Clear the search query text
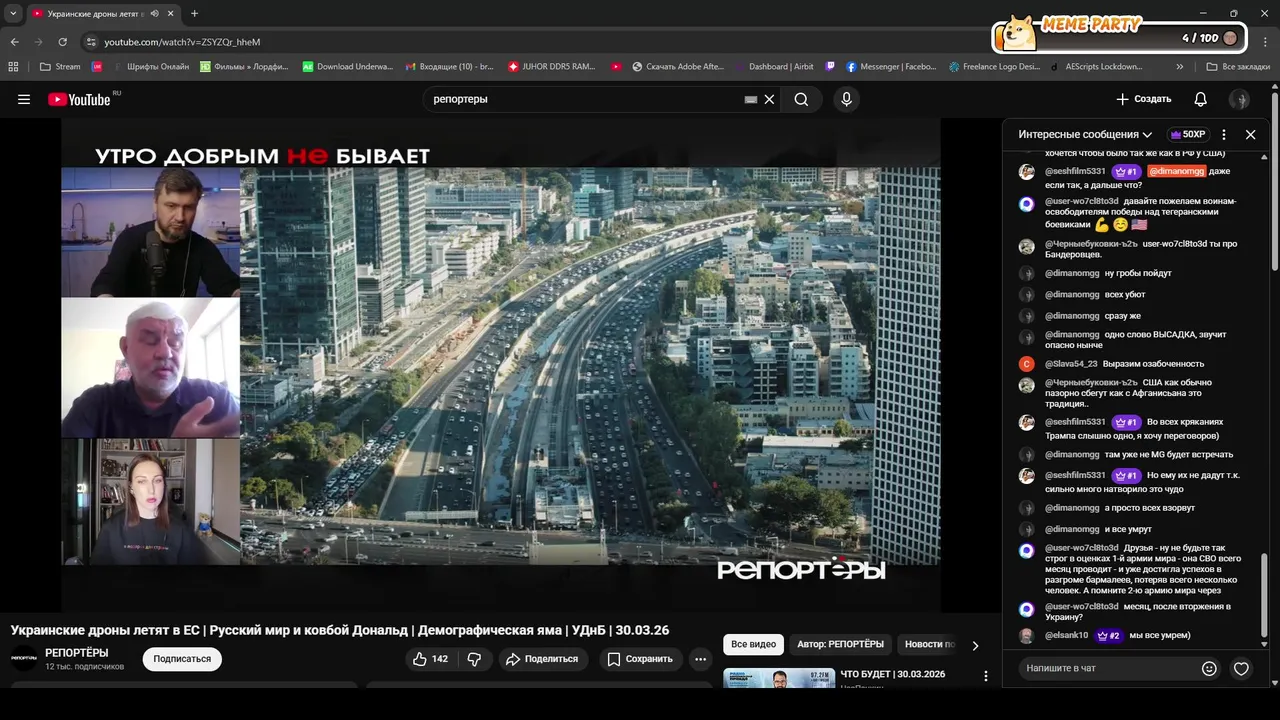The width and height of the screenshot is (1280, 720). click(770, 100)
